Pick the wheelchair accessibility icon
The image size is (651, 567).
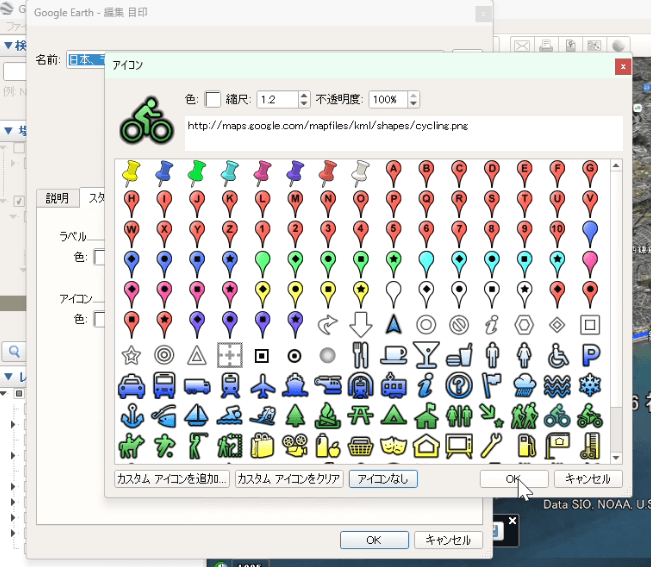click(558, 354)
